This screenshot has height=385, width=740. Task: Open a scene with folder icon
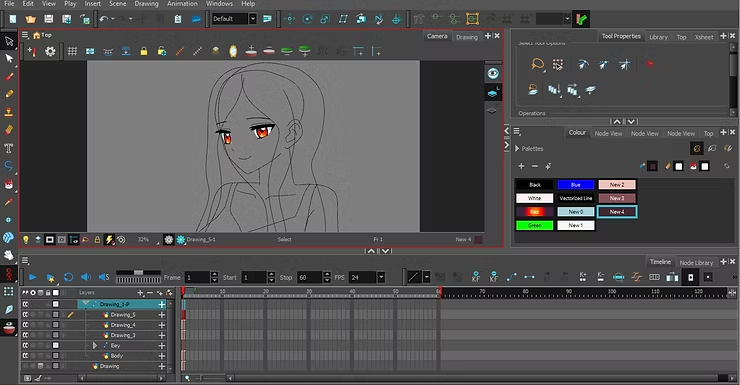pos(31,19)
